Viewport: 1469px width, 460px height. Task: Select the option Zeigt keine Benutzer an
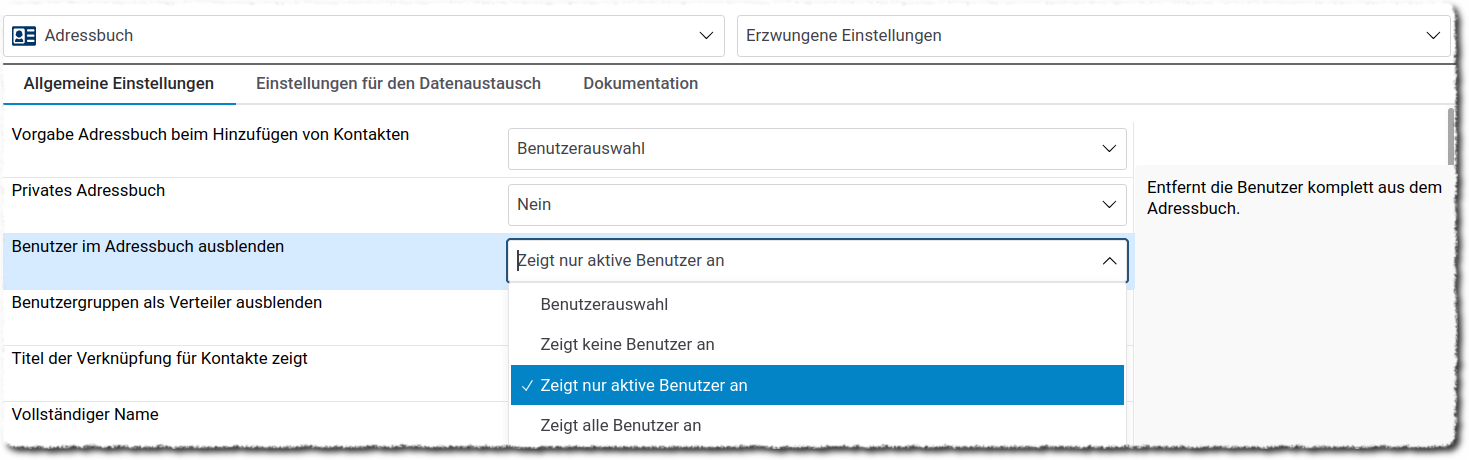pyautogui.click(x=627, y=345)
